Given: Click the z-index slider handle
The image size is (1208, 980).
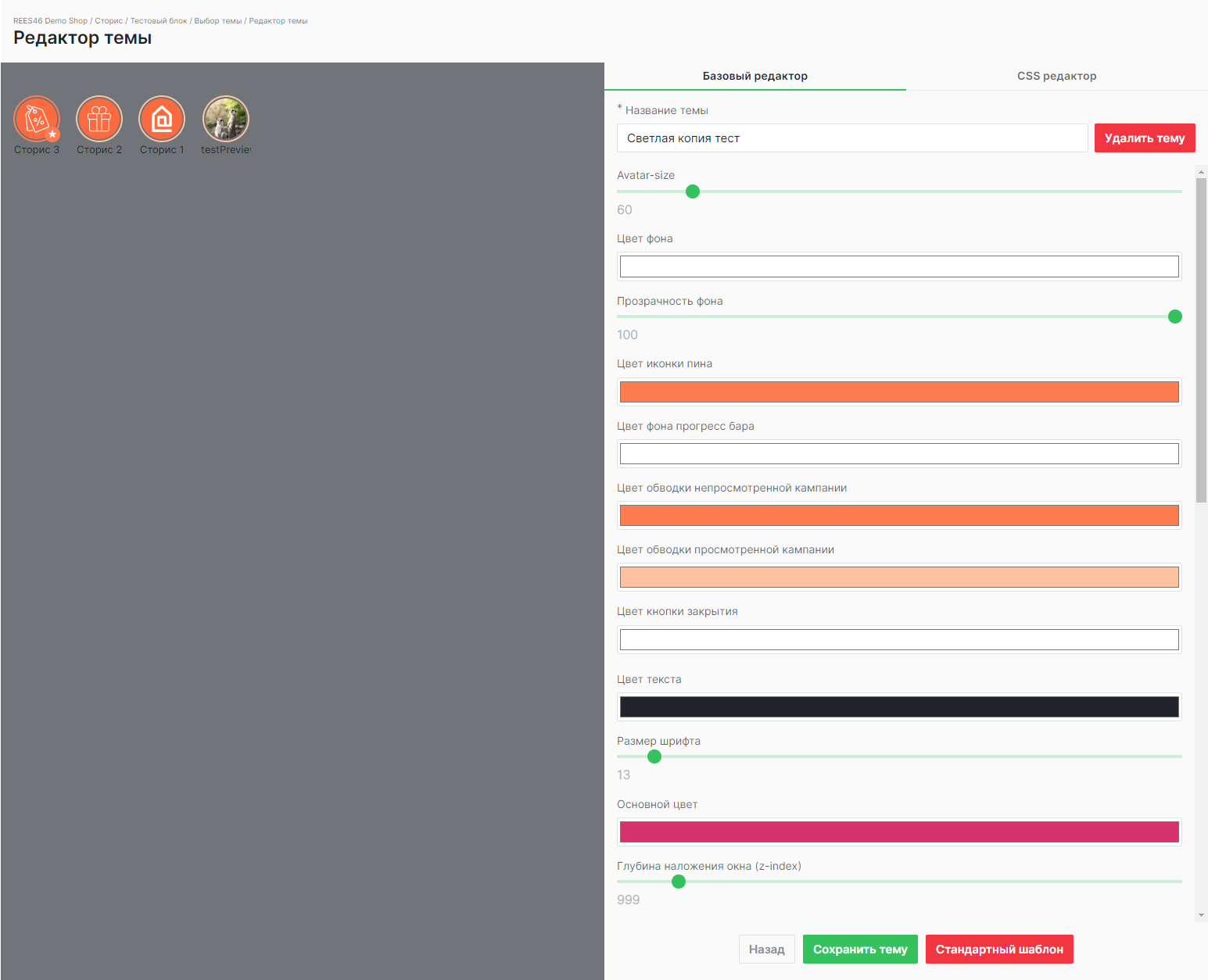Looking at the screenshot, I should point(679,882).
